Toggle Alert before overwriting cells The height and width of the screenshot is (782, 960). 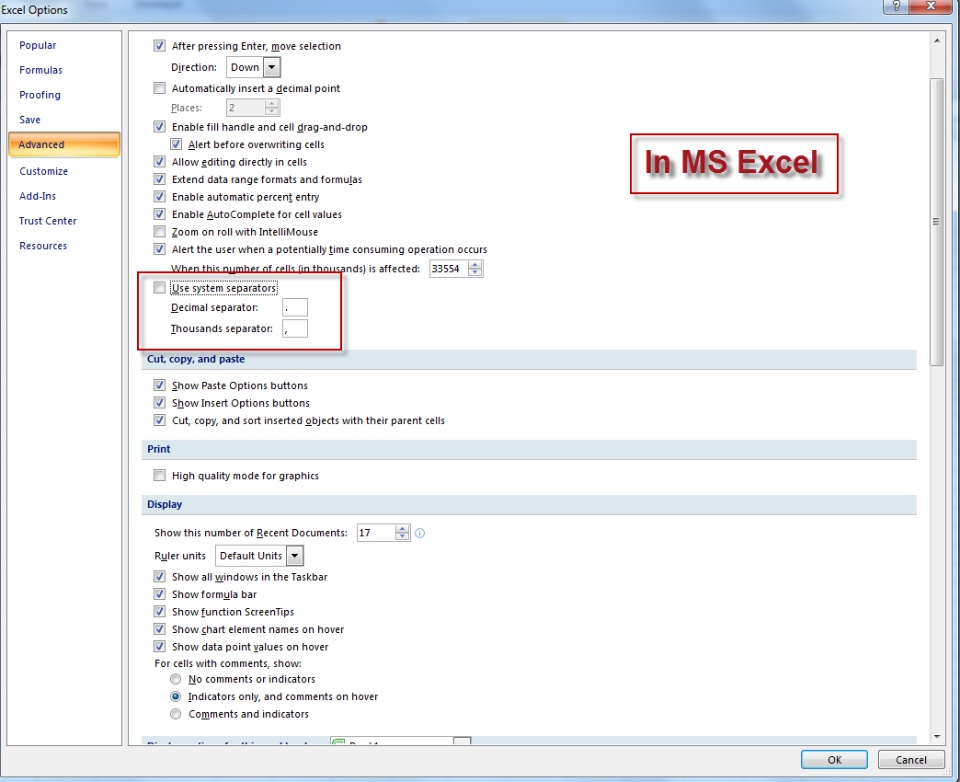pos(176,145)
